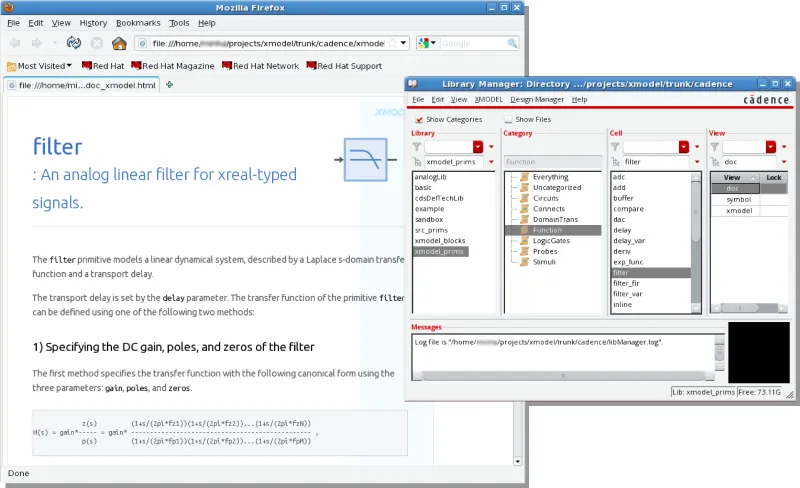The image size is (800, 488).
Task: Expand Cell filter dropdown arrow
Action: 697,147
